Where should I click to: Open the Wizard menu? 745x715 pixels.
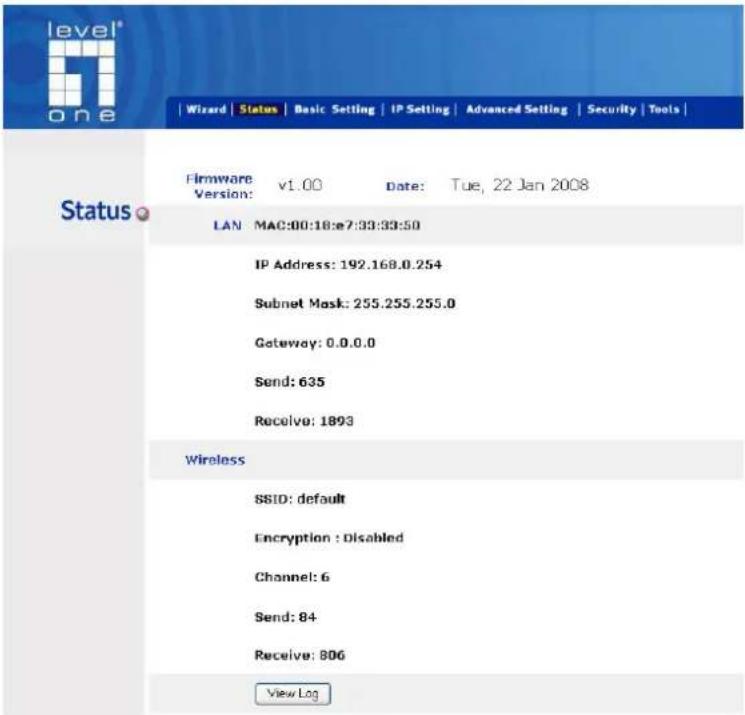[206, 109]
